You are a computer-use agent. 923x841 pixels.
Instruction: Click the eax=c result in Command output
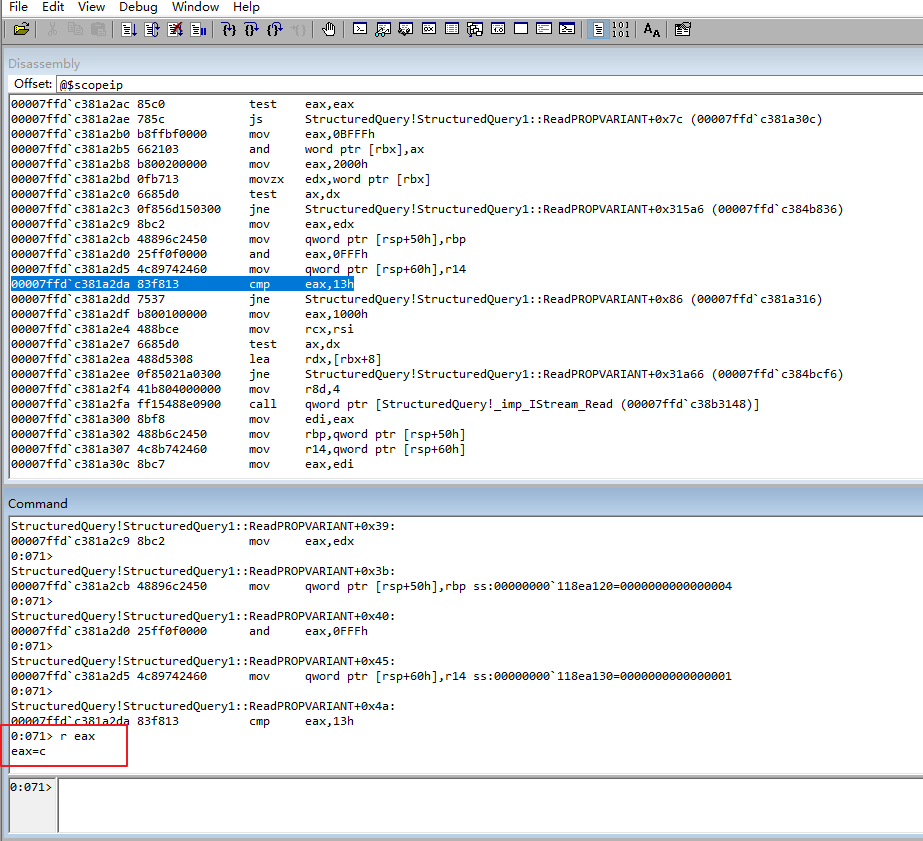coord(28,752)
